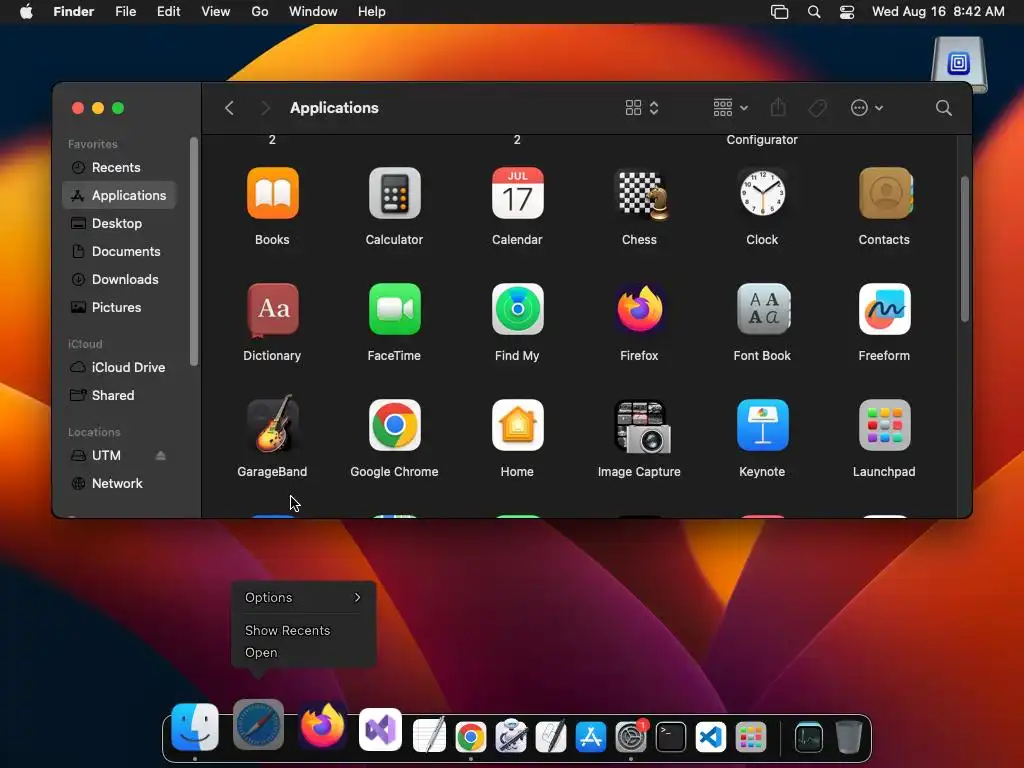
Task: Open Visual Studio Code from the Dock
Action: (x=711, y=737)
